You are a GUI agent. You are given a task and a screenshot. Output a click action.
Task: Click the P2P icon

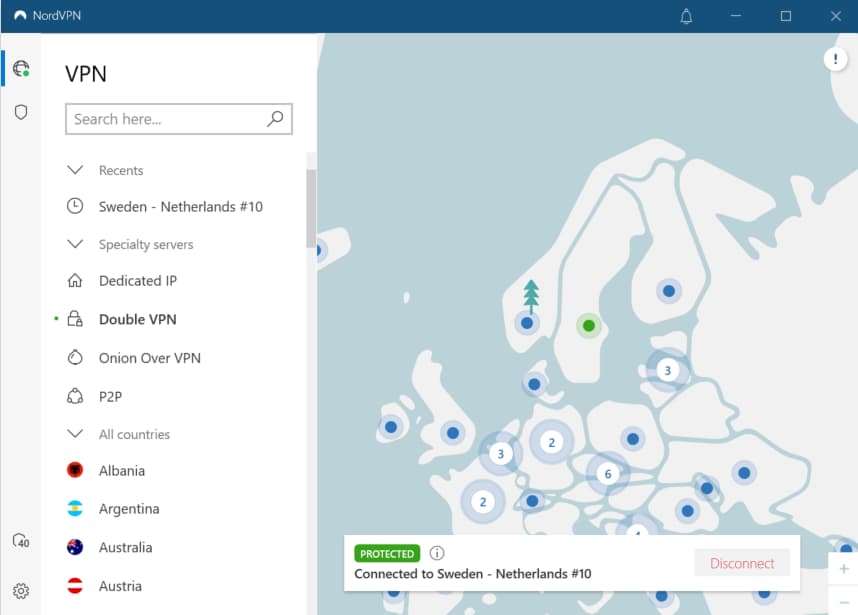[x=75, y=396]
